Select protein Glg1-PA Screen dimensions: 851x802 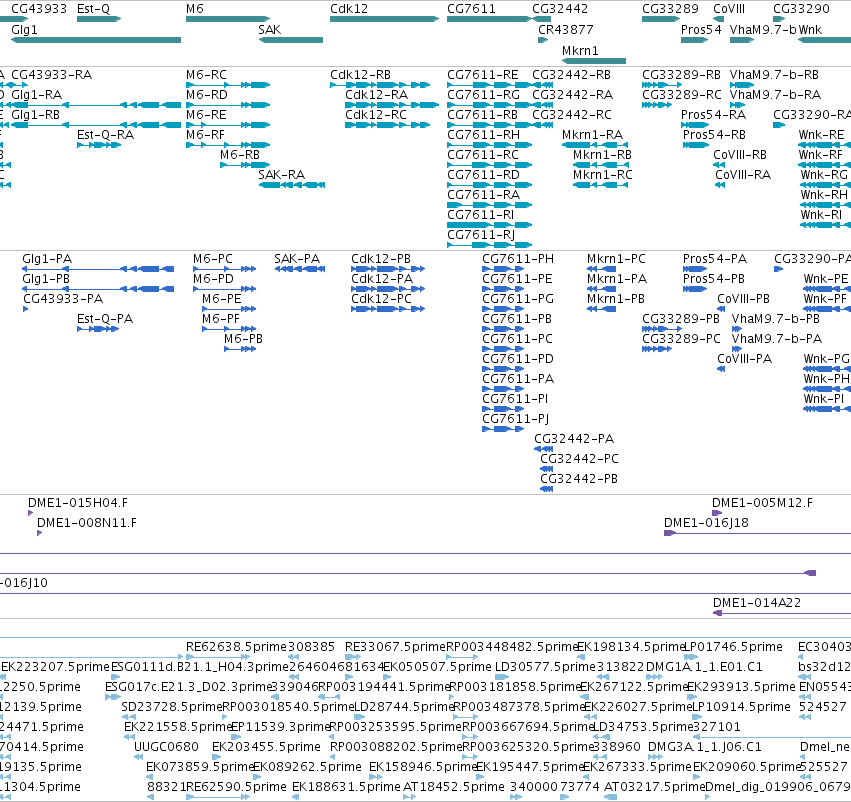click(98, 269)
